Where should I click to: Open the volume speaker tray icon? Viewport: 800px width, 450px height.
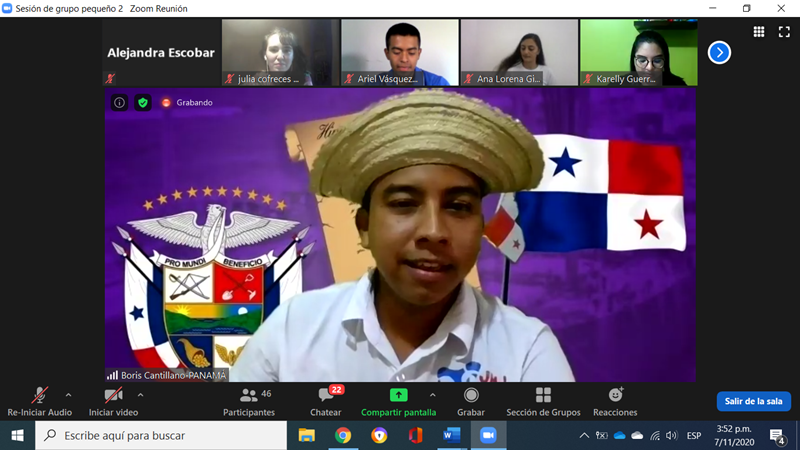[x=671, y=436]
